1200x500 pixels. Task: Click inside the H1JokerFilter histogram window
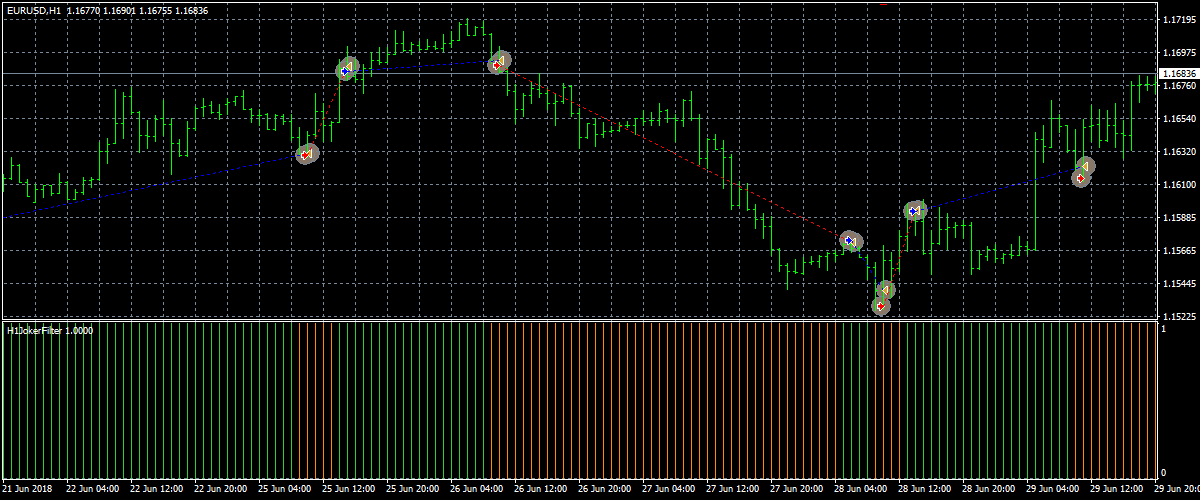pos(580,400)
